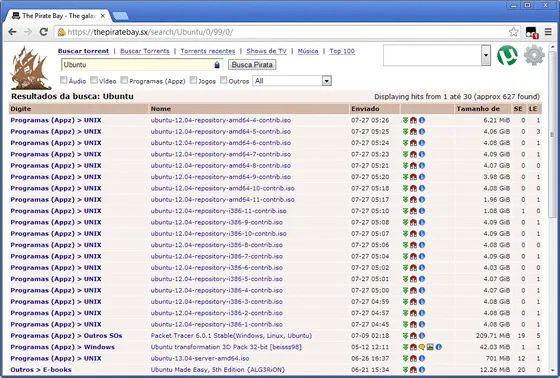Click the green uTorrent icon
This screenshot has height=378, width=560.
point(507,55)
